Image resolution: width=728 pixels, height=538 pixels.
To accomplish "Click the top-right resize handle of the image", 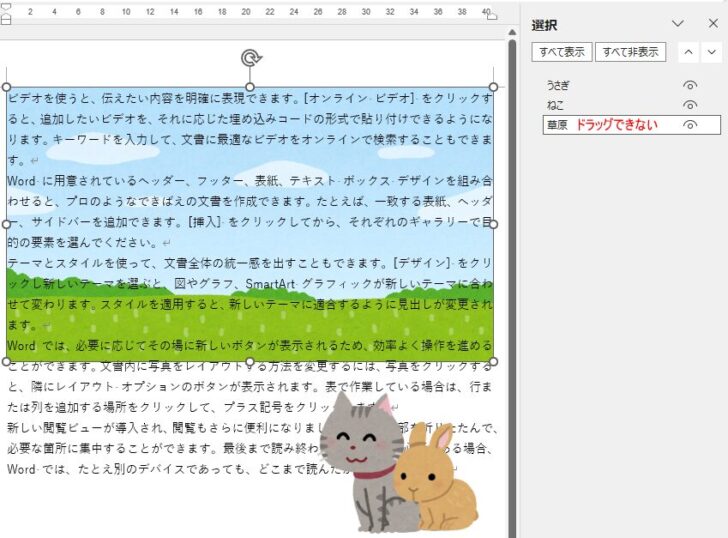I will pyautogui.click(x=494, y=87).
